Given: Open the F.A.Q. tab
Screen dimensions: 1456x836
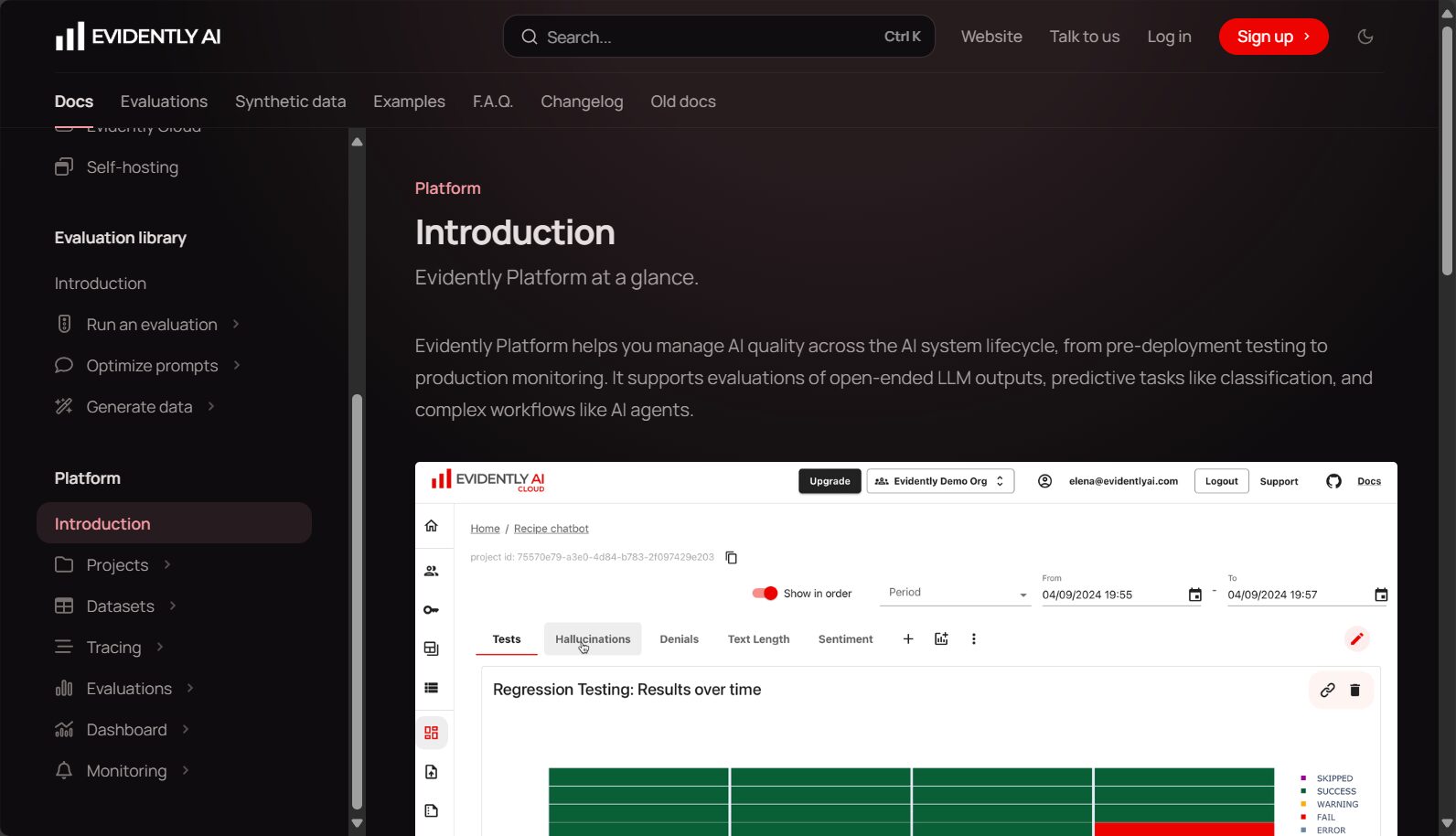Looking at the screenshot, I should pyautogui.click(x=493, y=102).
